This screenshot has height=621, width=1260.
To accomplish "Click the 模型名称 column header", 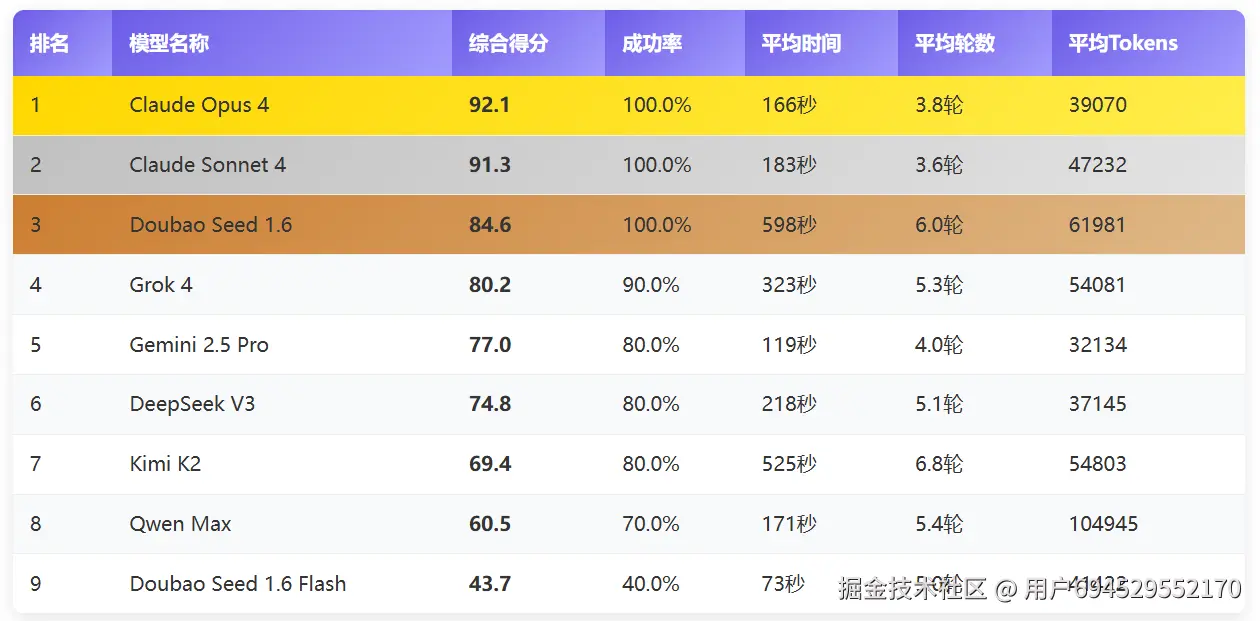I will point(169,44).
